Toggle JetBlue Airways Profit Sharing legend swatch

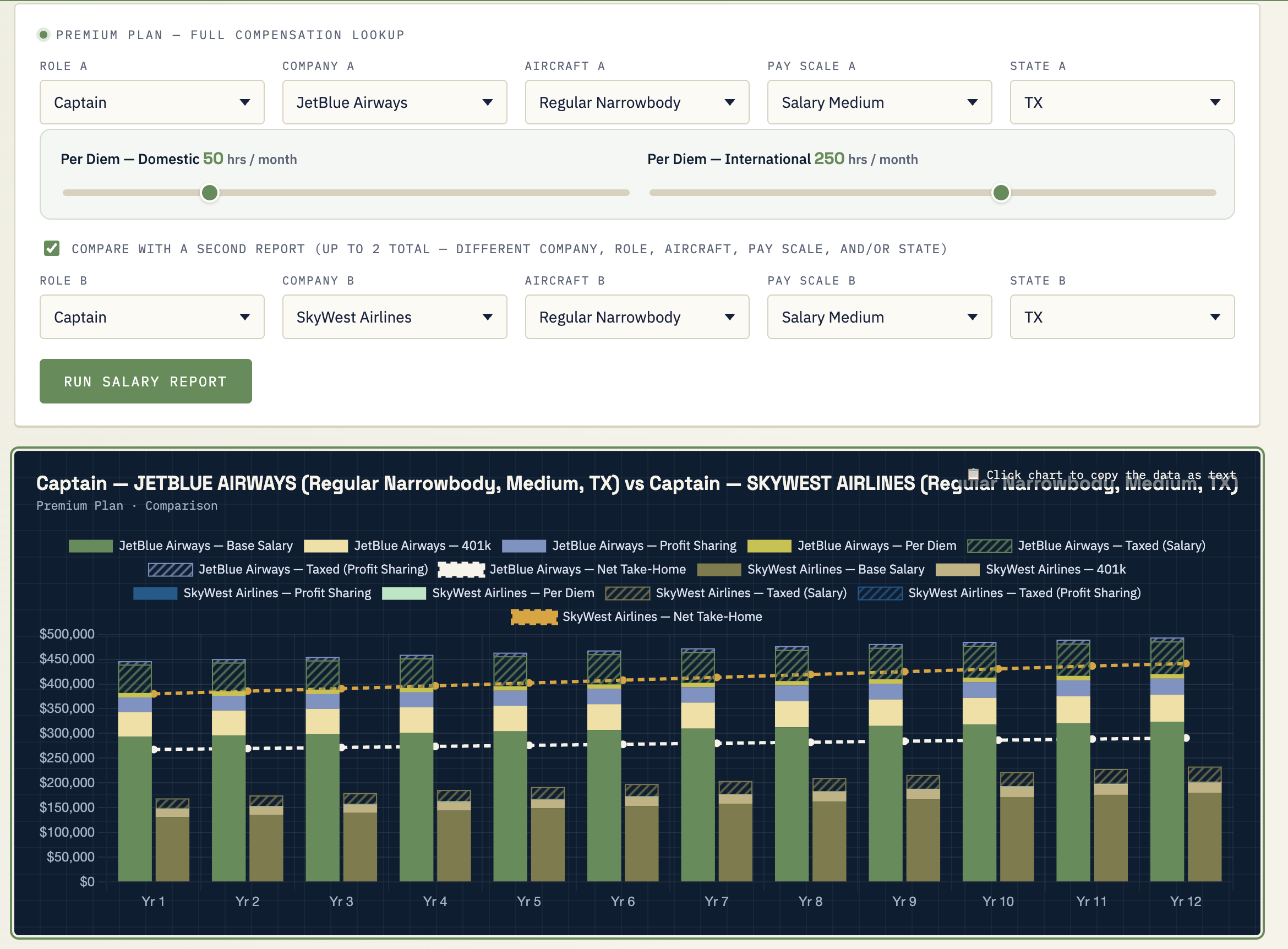tap(523, 546)
